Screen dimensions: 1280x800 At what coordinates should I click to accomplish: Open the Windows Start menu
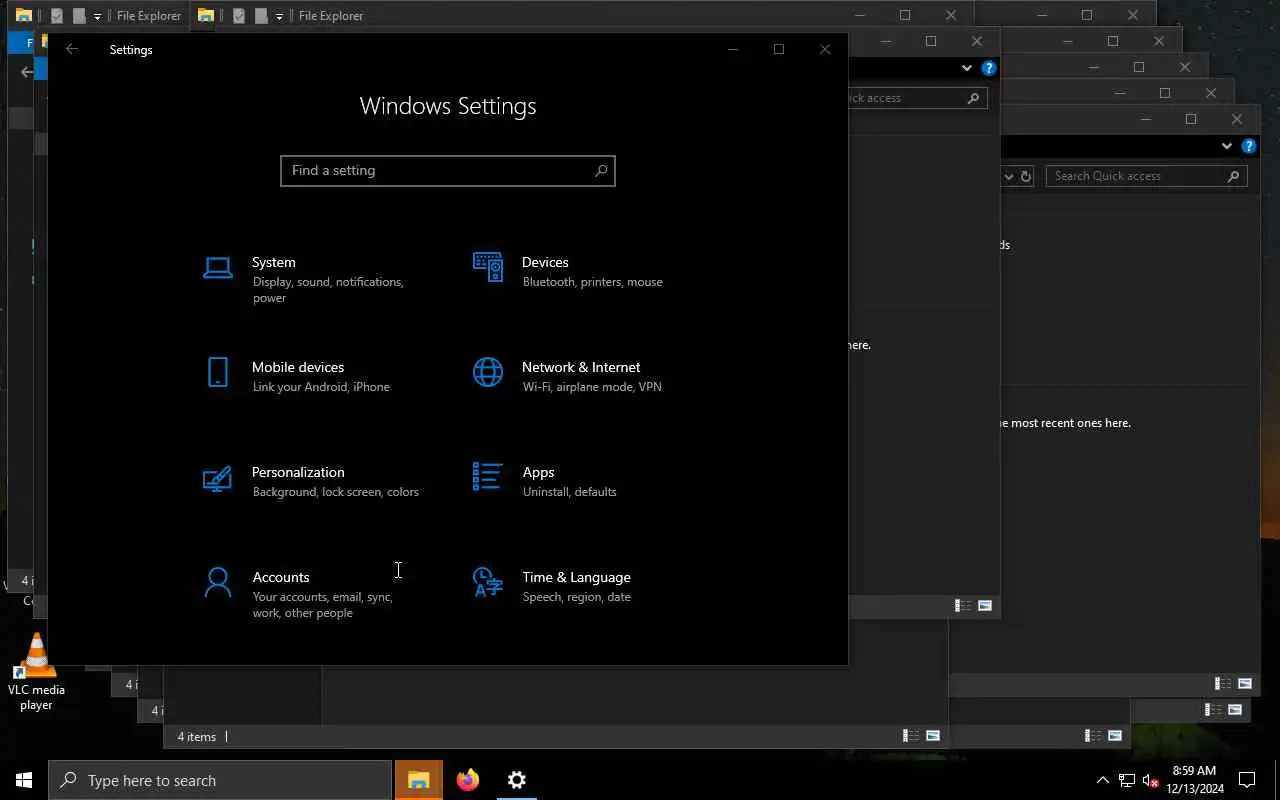[24, 780]
